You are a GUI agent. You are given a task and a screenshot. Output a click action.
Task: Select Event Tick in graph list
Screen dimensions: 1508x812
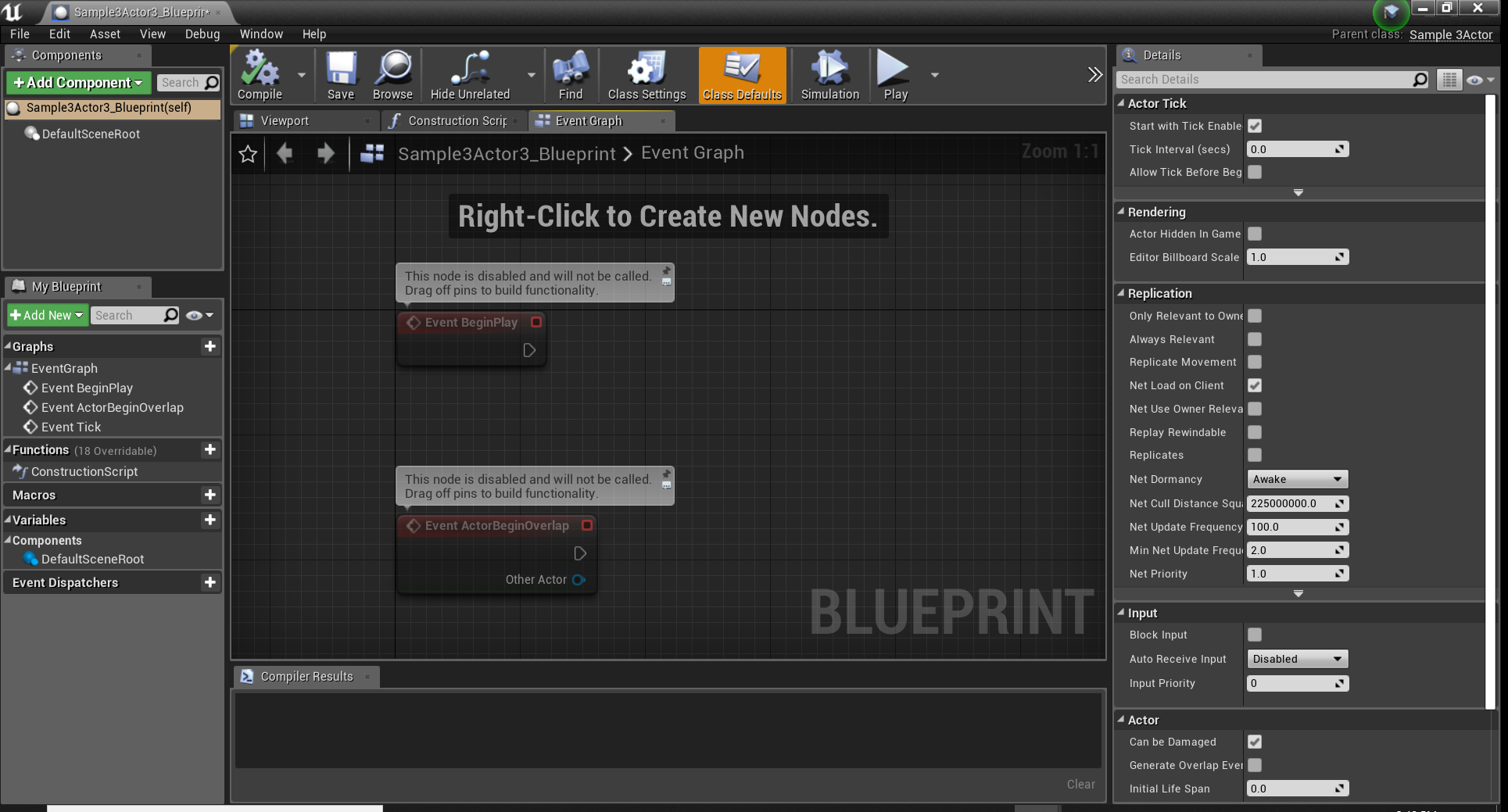coord(71,427)
